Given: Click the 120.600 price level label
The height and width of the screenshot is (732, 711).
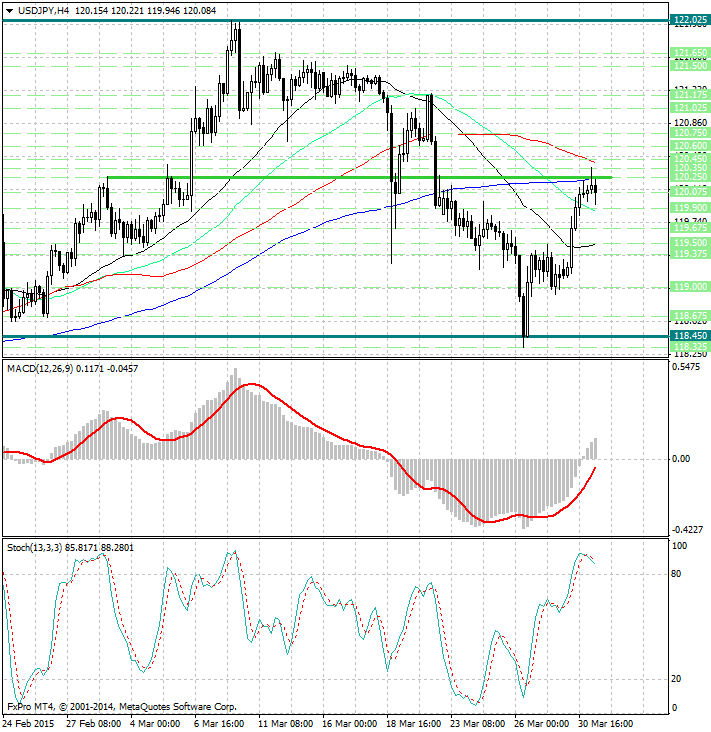Looking at the screenshot, I should [690, 146].
